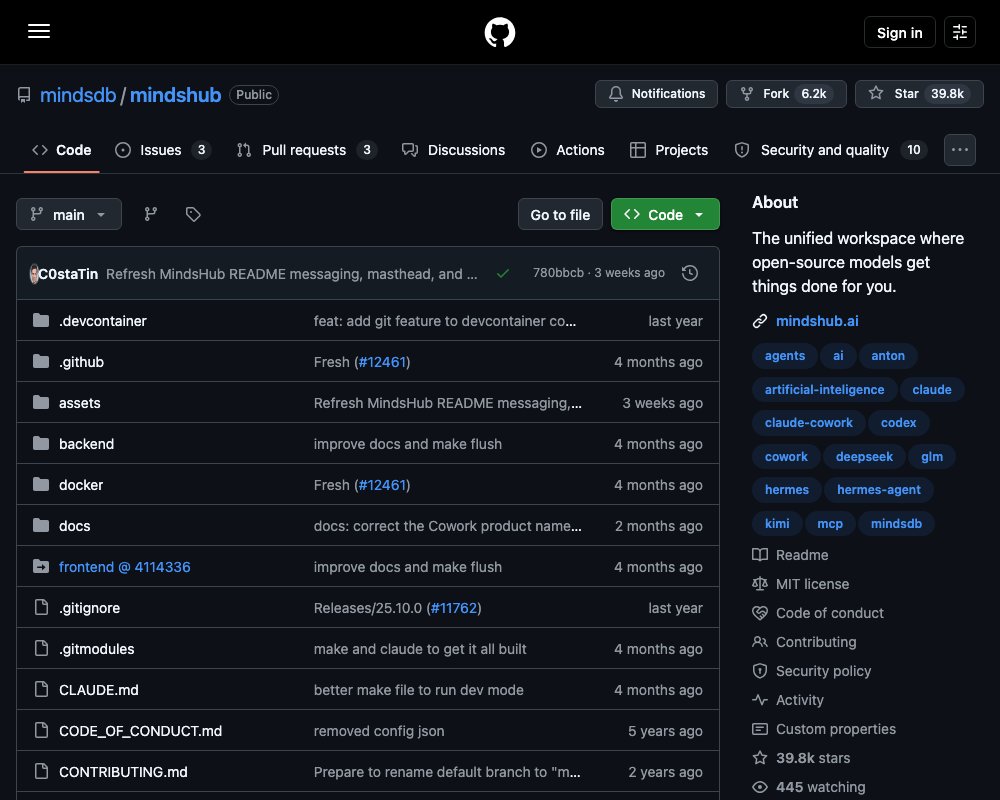1000x800 pixels.
Task: Click the .devcontainer folder icon
Action: point(41,320)
